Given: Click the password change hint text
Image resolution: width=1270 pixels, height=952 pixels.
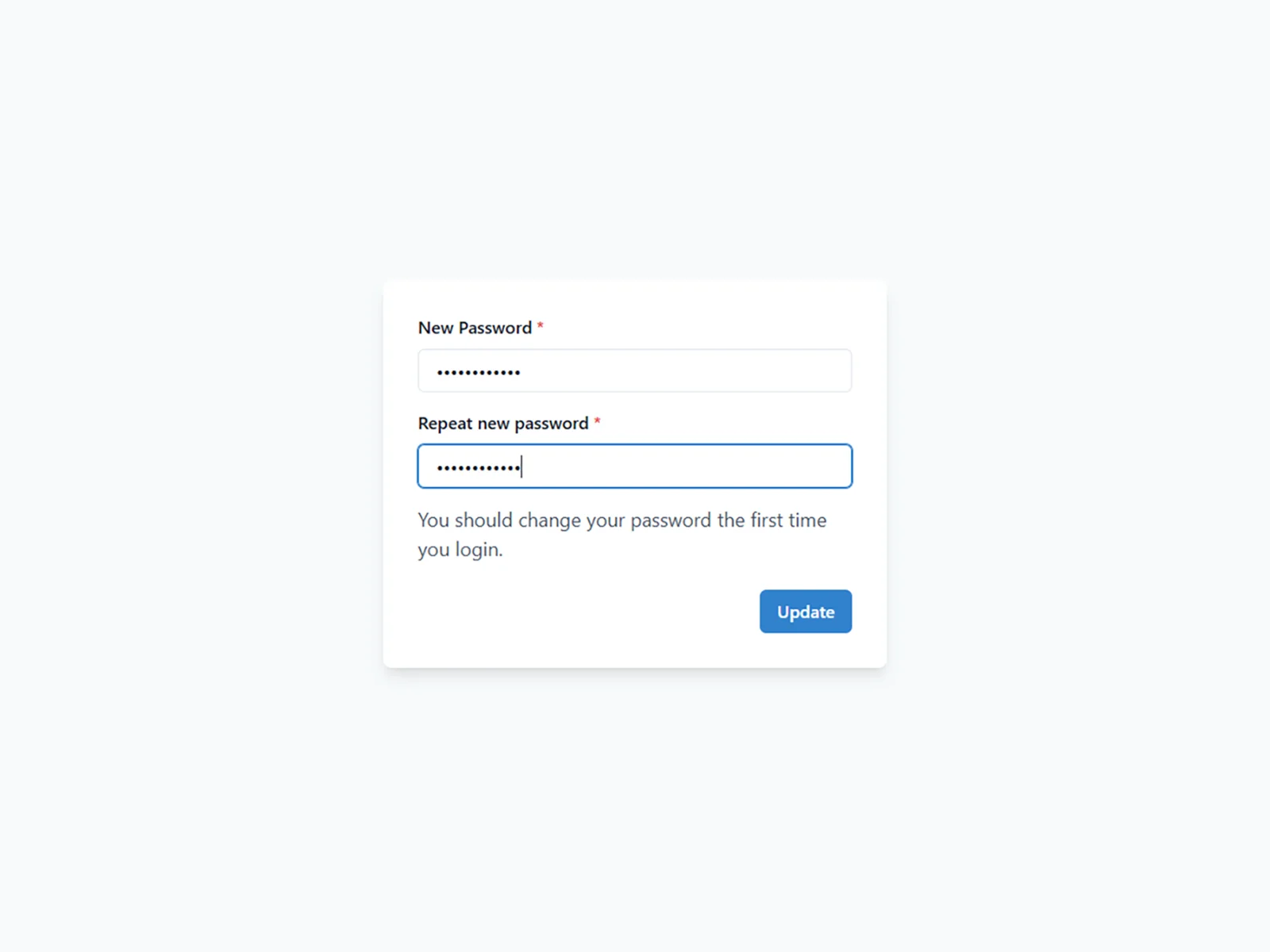Looking at the screenshot, I should [x=622, y=534].
